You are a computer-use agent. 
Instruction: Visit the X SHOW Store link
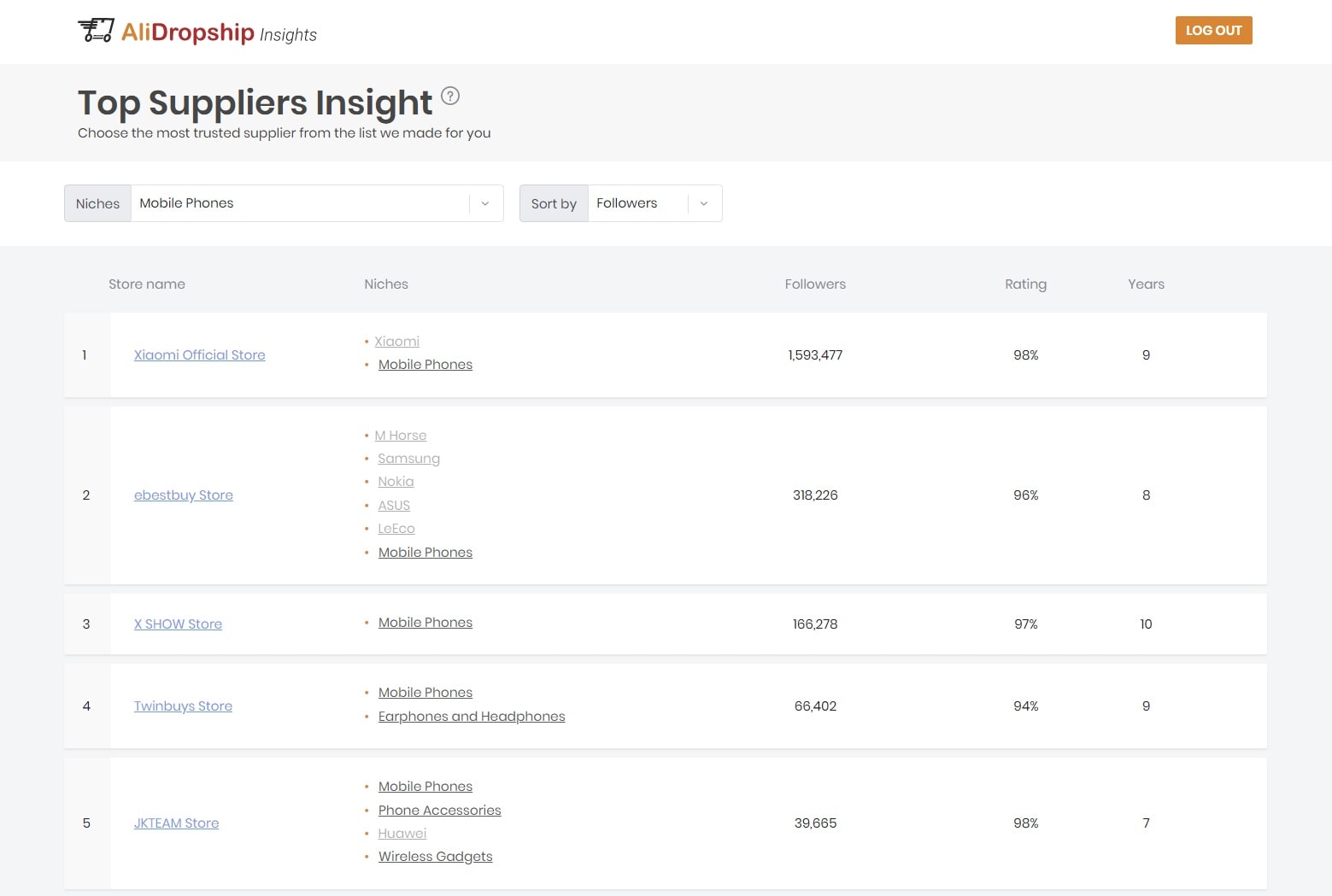178,624
